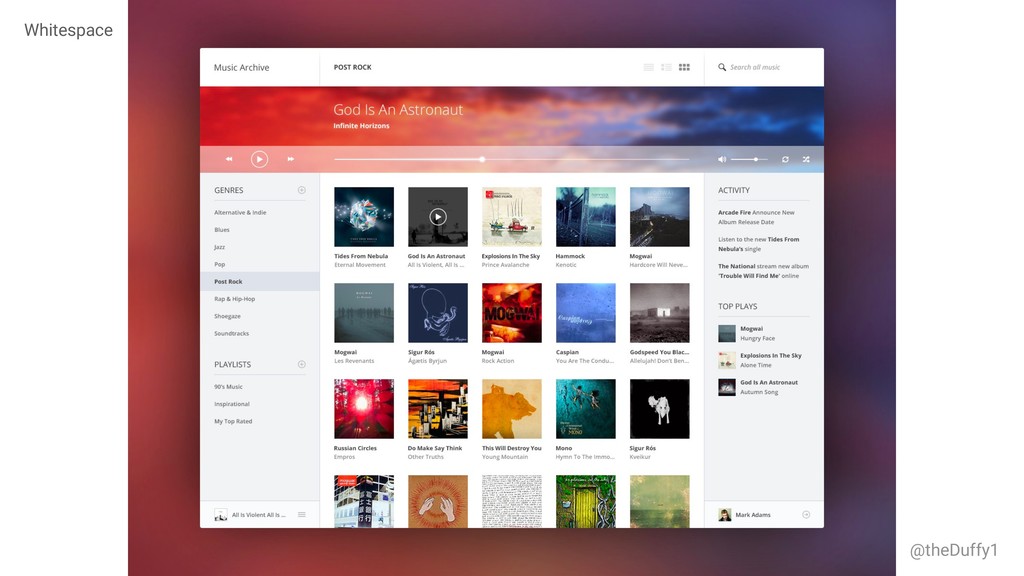Viewport: 1024px width, 576px height.
Task: Open Mogwai Les Revenants album cover
Action: click(364, 313)
